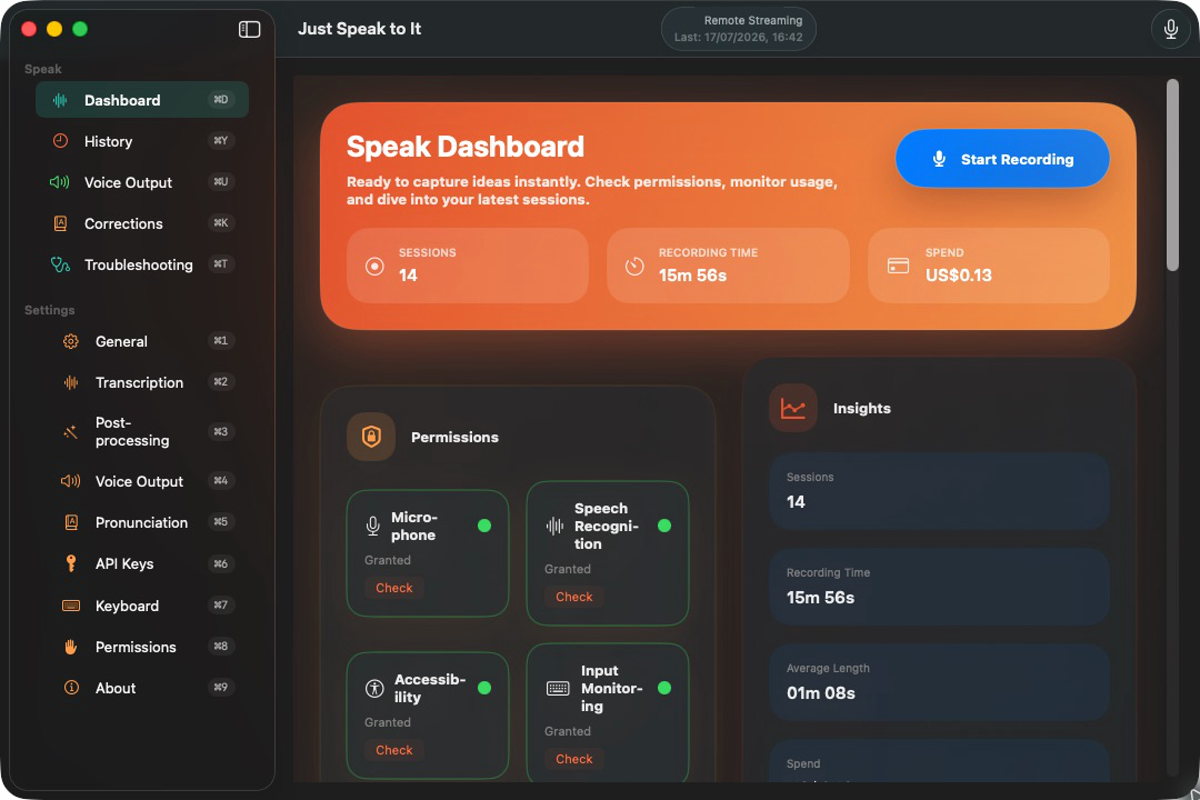This screenshot has width=1200, height=800.
Task: Click the Keyboard icon in the sidebar
Action: pos(71,605)
